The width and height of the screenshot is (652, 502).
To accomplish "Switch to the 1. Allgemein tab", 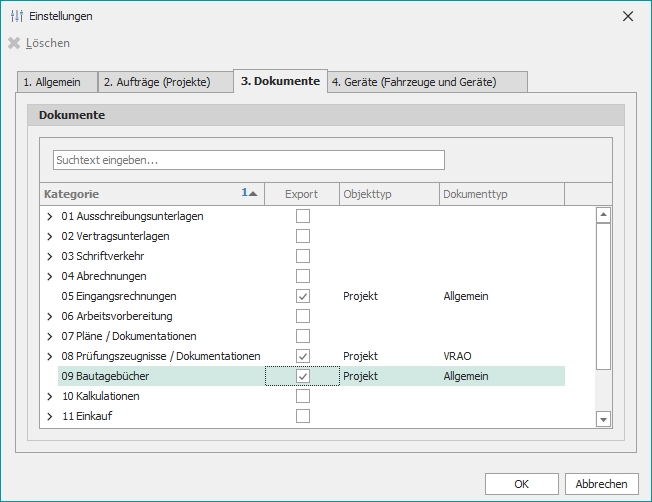I will click(58, 82).
